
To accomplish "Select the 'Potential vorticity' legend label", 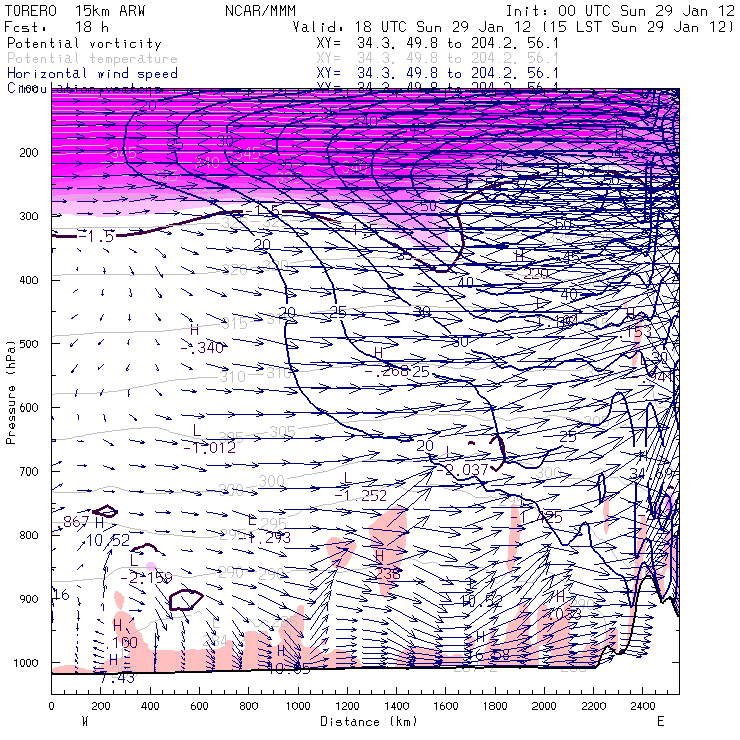I will point(84,43).
